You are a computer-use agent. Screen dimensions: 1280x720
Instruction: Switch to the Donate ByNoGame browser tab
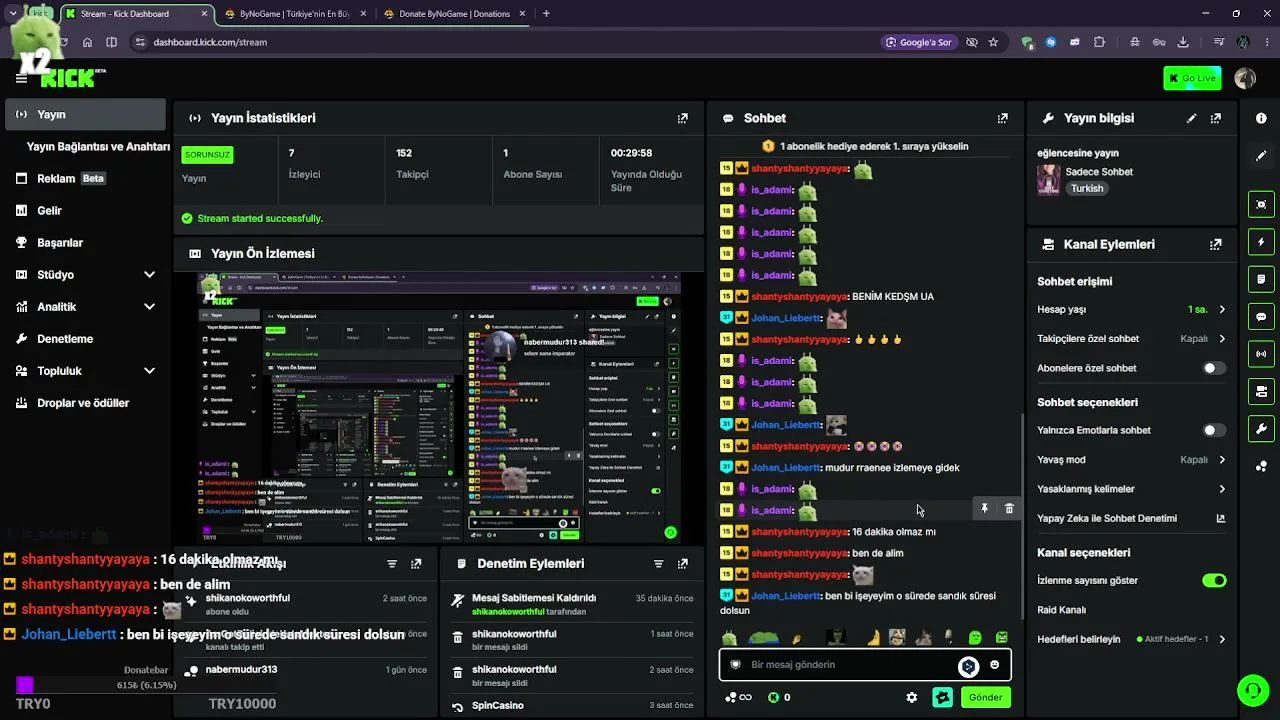(x=455, y=14)
